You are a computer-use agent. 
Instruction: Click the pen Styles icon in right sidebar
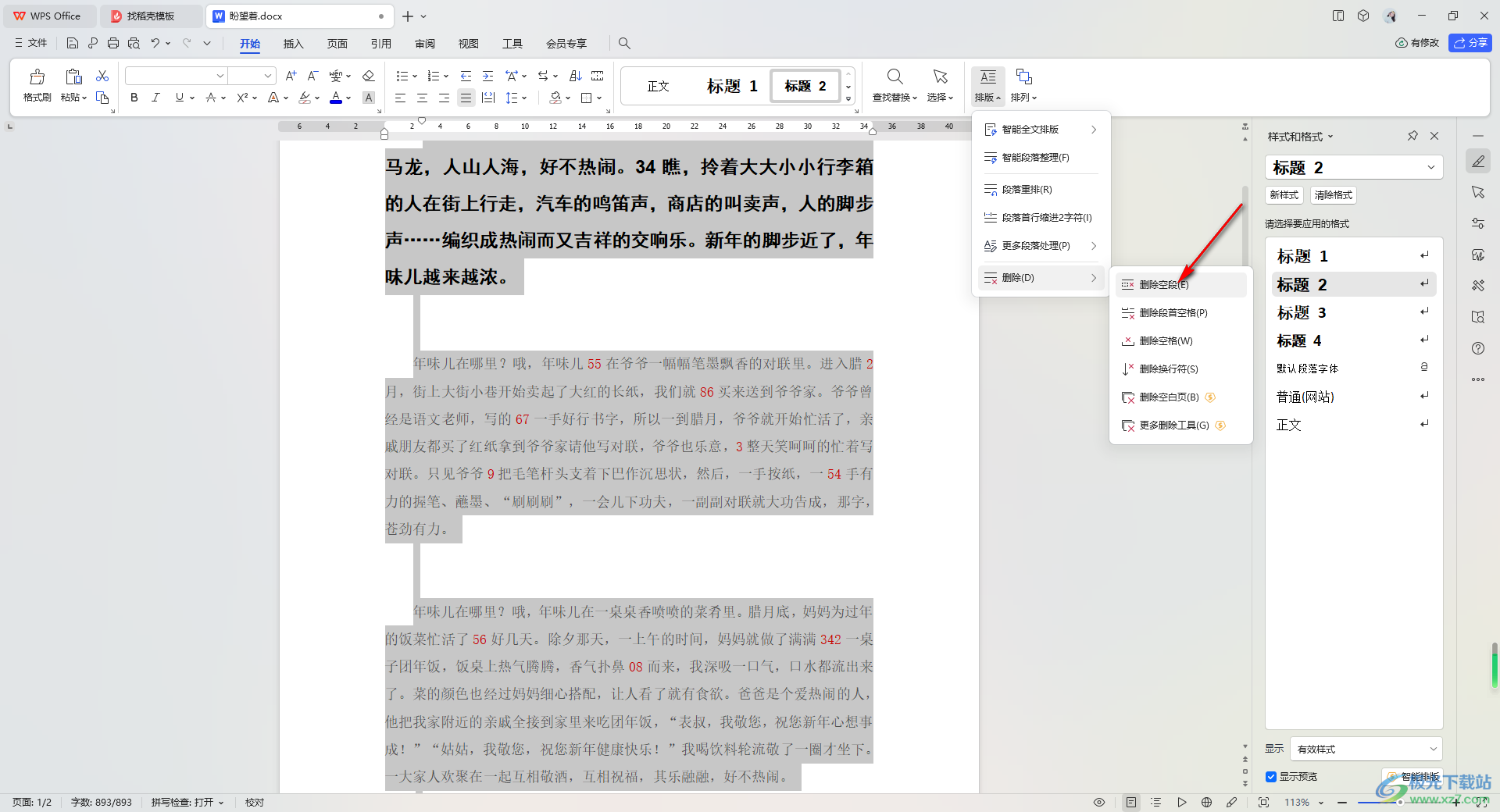(1478, 162)
